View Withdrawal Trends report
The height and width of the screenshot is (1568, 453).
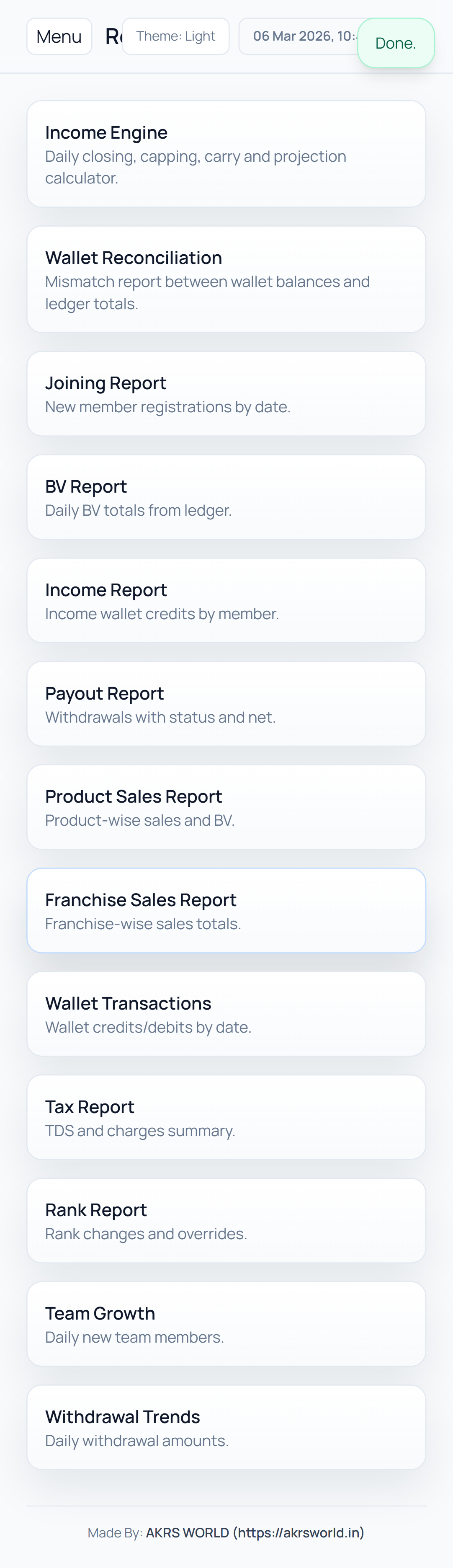[226, 1427]
